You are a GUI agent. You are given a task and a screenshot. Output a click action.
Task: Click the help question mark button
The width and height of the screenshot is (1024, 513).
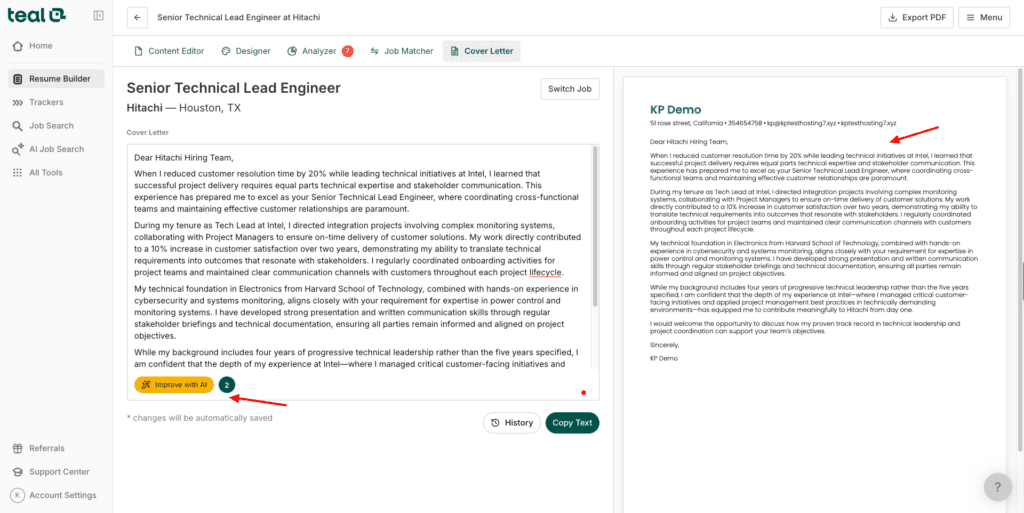(998, 488)
